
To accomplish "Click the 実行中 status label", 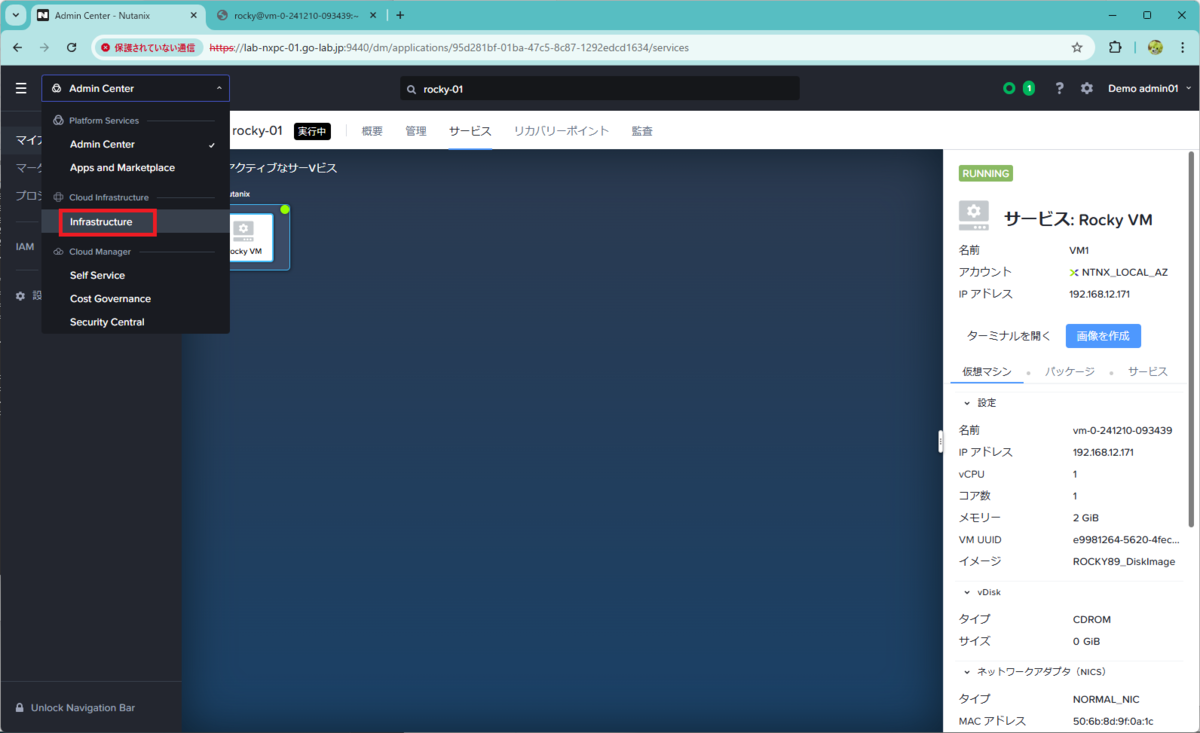I will (x=312, y=131).
